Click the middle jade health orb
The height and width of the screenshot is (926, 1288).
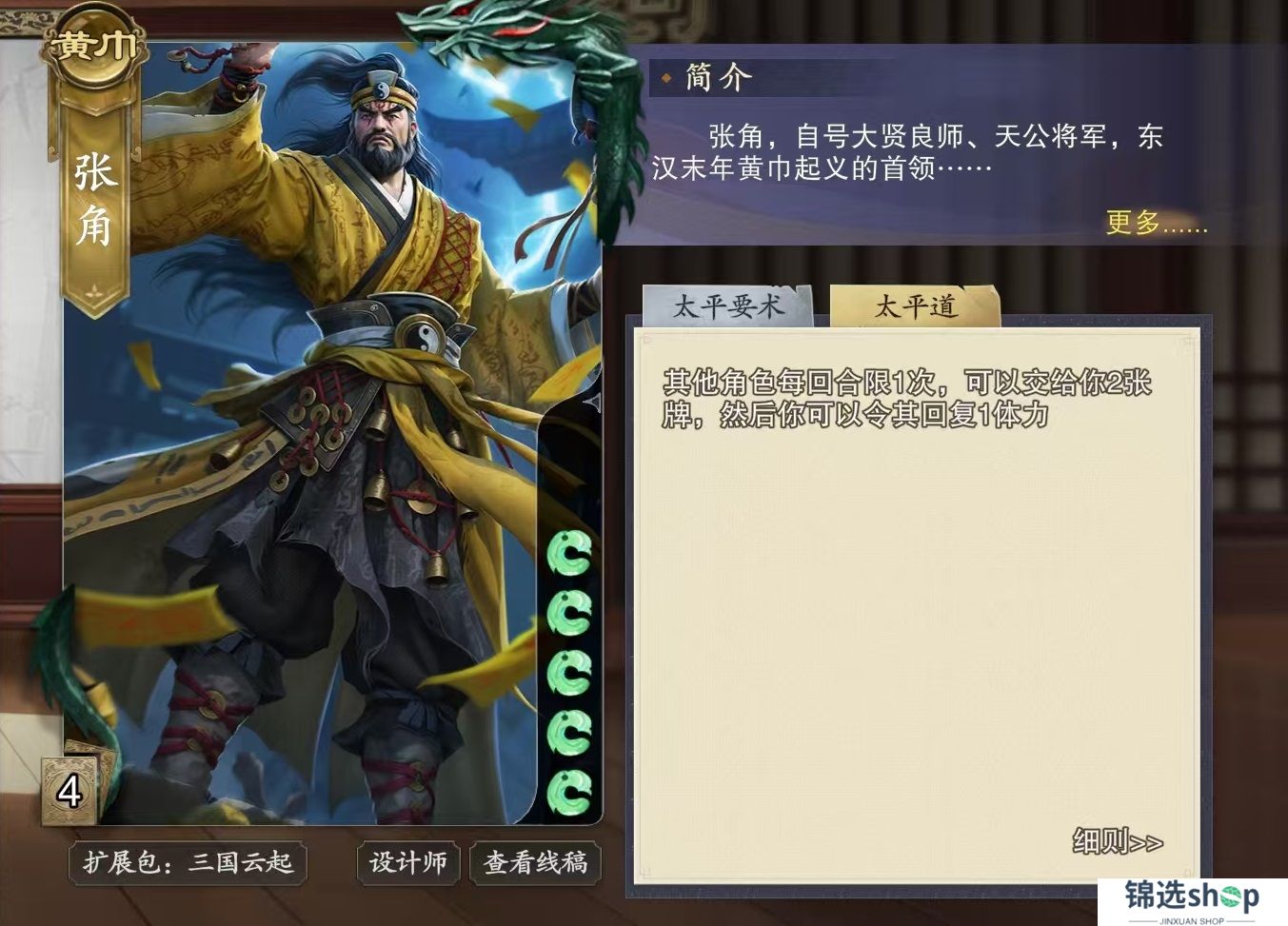click(x=570, y=673)
